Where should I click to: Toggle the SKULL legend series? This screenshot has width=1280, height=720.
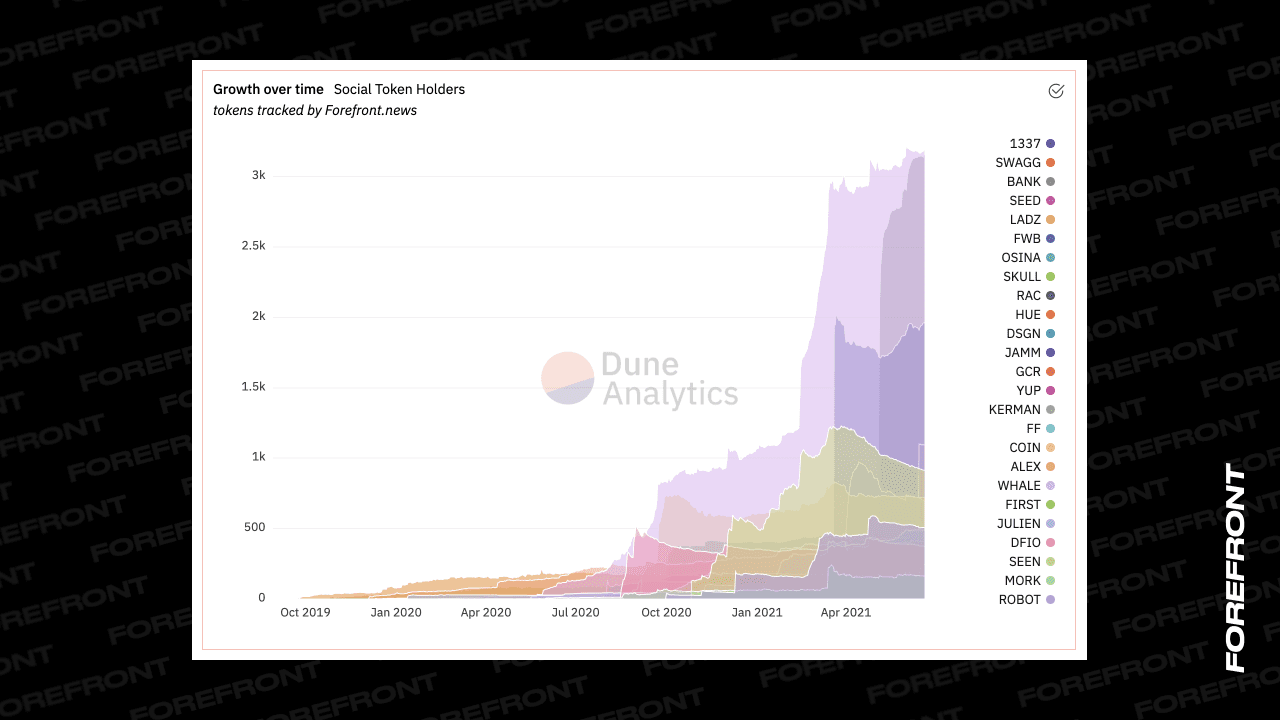[x=1029, y=277]
